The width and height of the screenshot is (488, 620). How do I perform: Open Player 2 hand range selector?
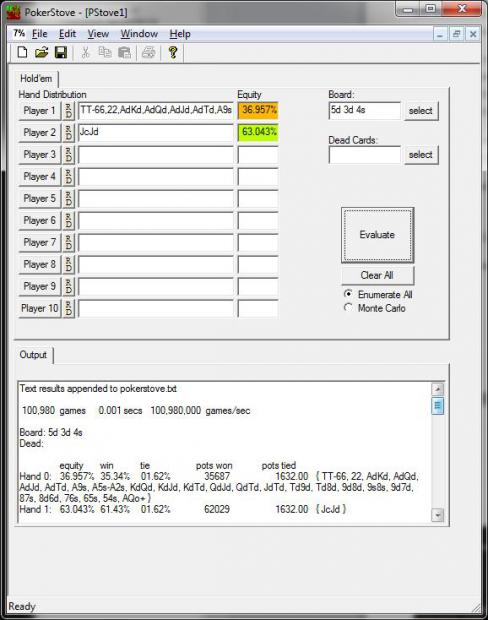[x=40, y=132]
